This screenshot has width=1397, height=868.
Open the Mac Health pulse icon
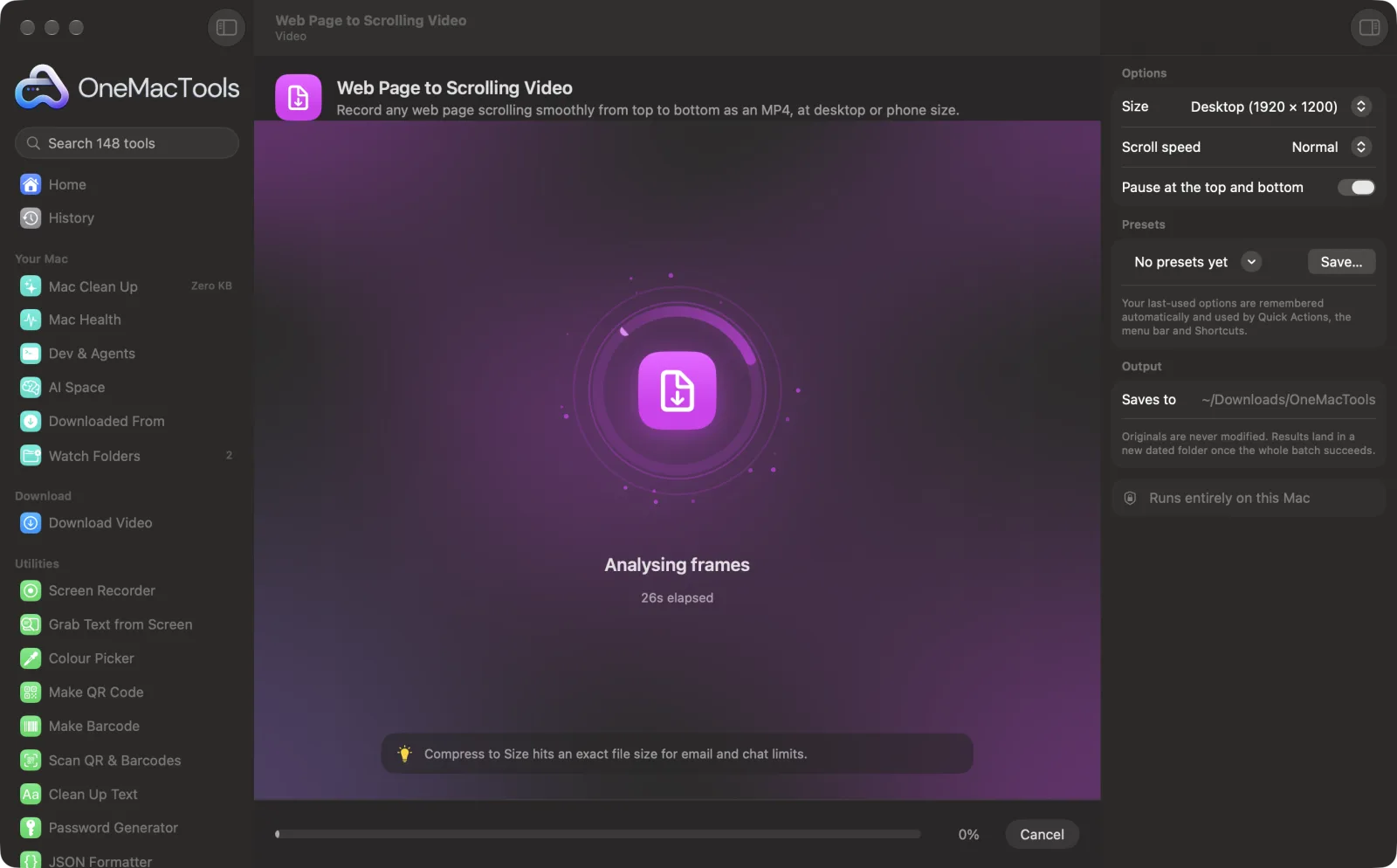point(31,320)
